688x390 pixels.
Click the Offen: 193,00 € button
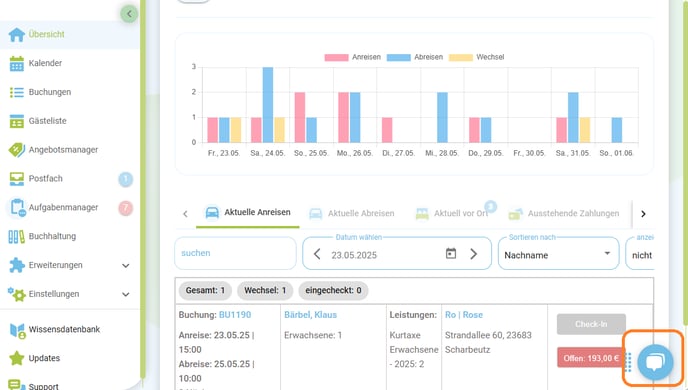[x=591, y=358]
